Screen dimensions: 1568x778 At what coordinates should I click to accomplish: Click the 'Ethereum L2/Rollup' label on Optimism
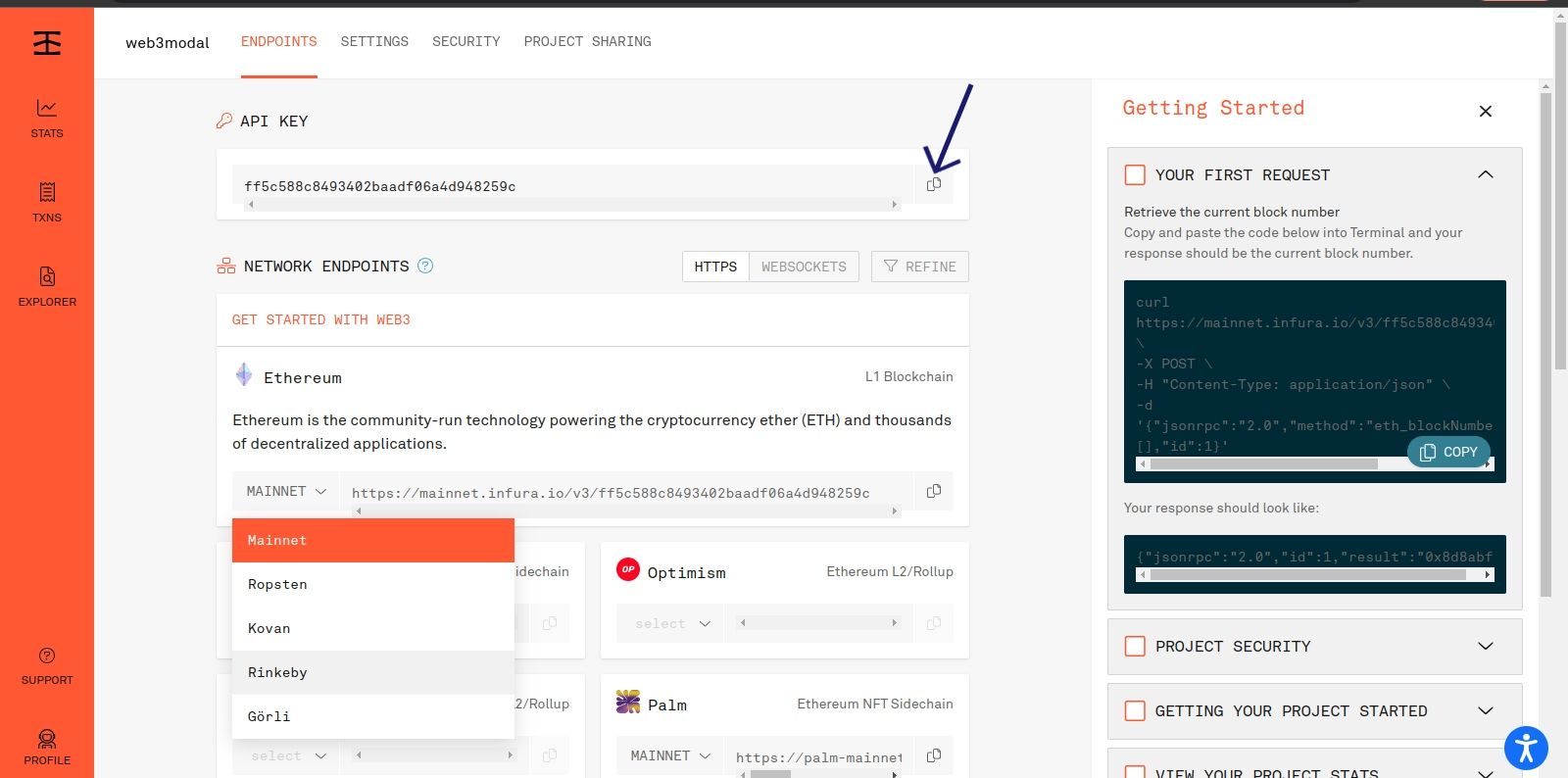pos(890,571)
